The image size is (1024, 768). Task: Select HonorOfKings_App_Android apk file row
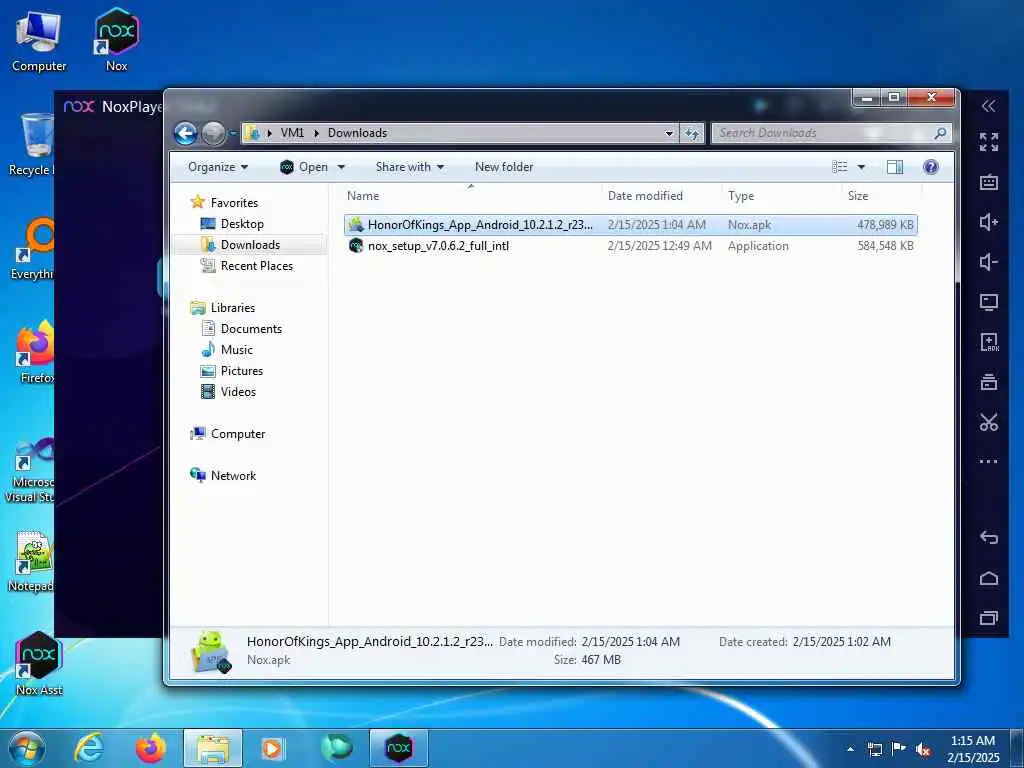click(x=631, y=225)
